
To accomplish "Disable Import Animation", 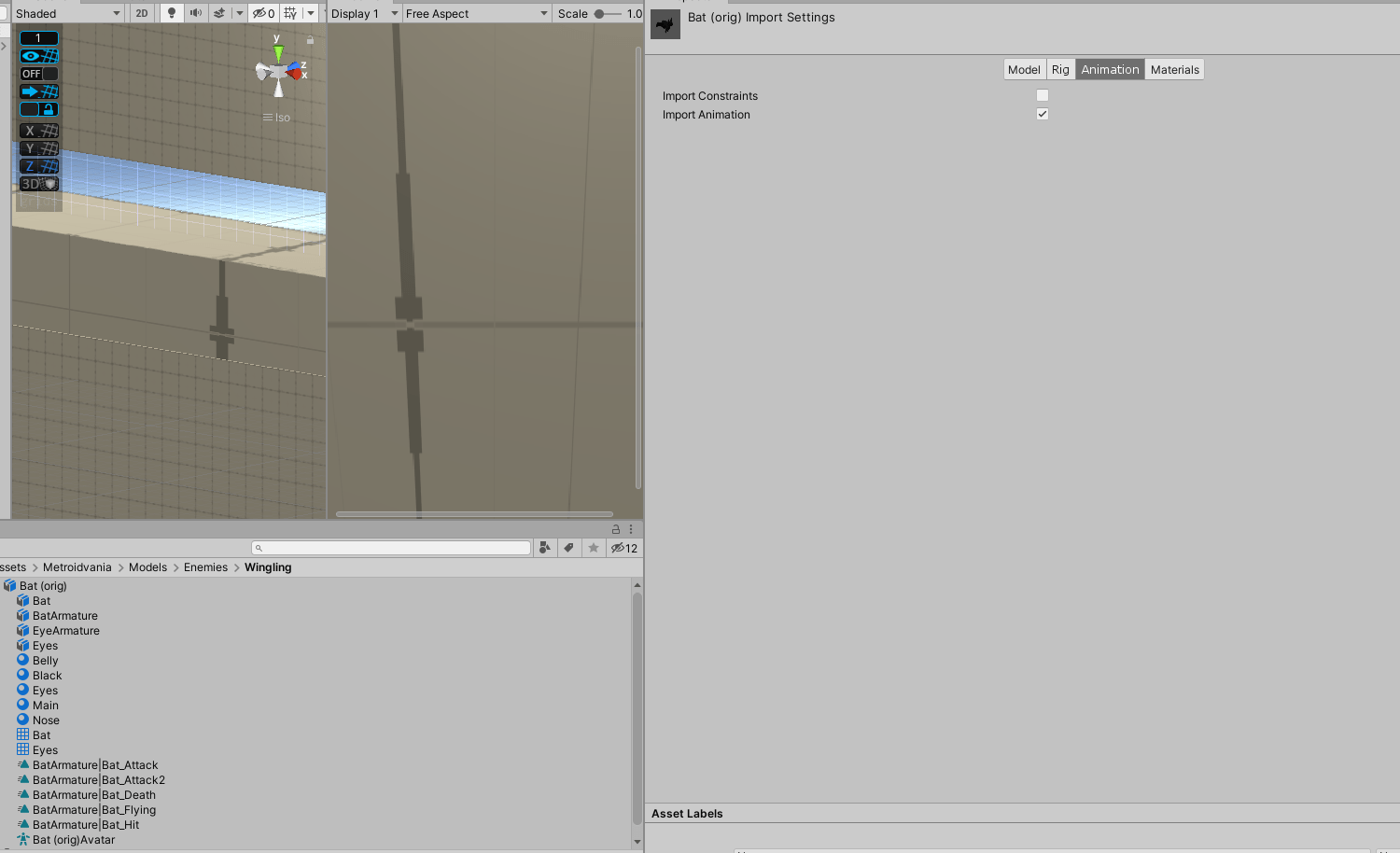I will pyautogui.click(x=1042, y=114).
